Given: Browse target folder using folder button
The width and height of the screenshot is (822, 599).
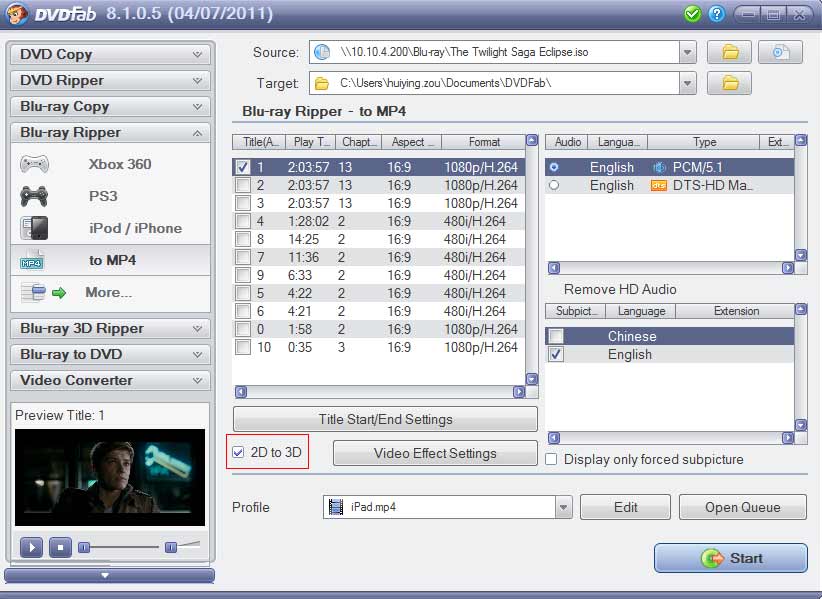Looking at the screenshot, I should [729, 83].
